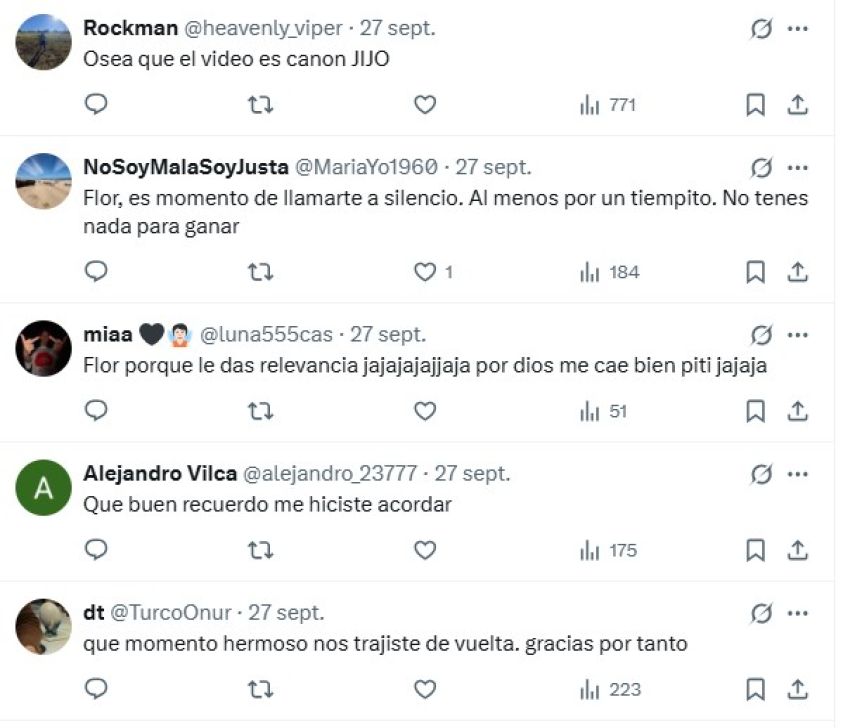Like the tweet by Alejandro Vilca
862x728 pixels.
[x=425, y=550]
